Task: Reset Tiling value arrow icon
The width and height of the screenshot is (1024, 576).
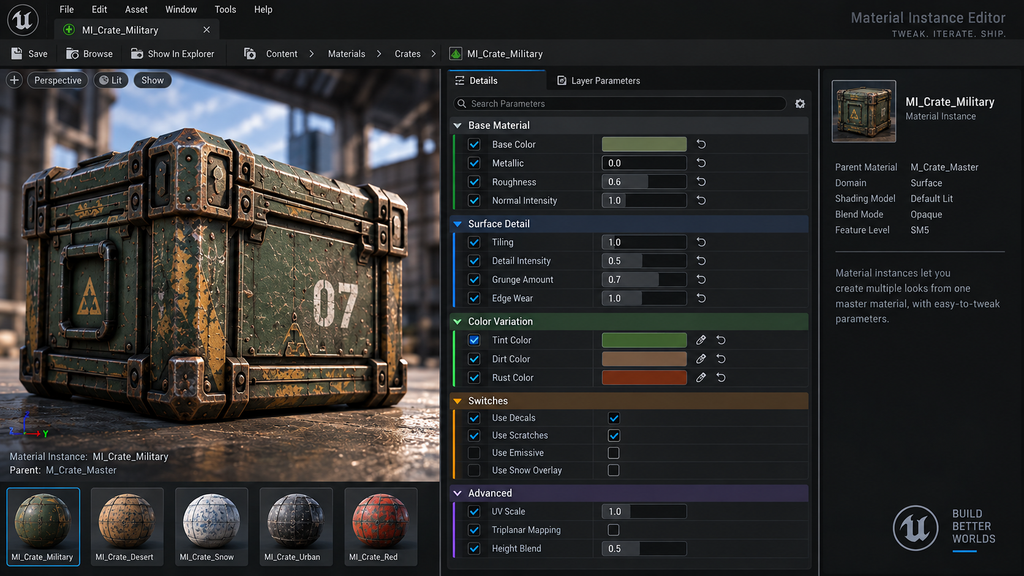Action: tap(701, 242)
